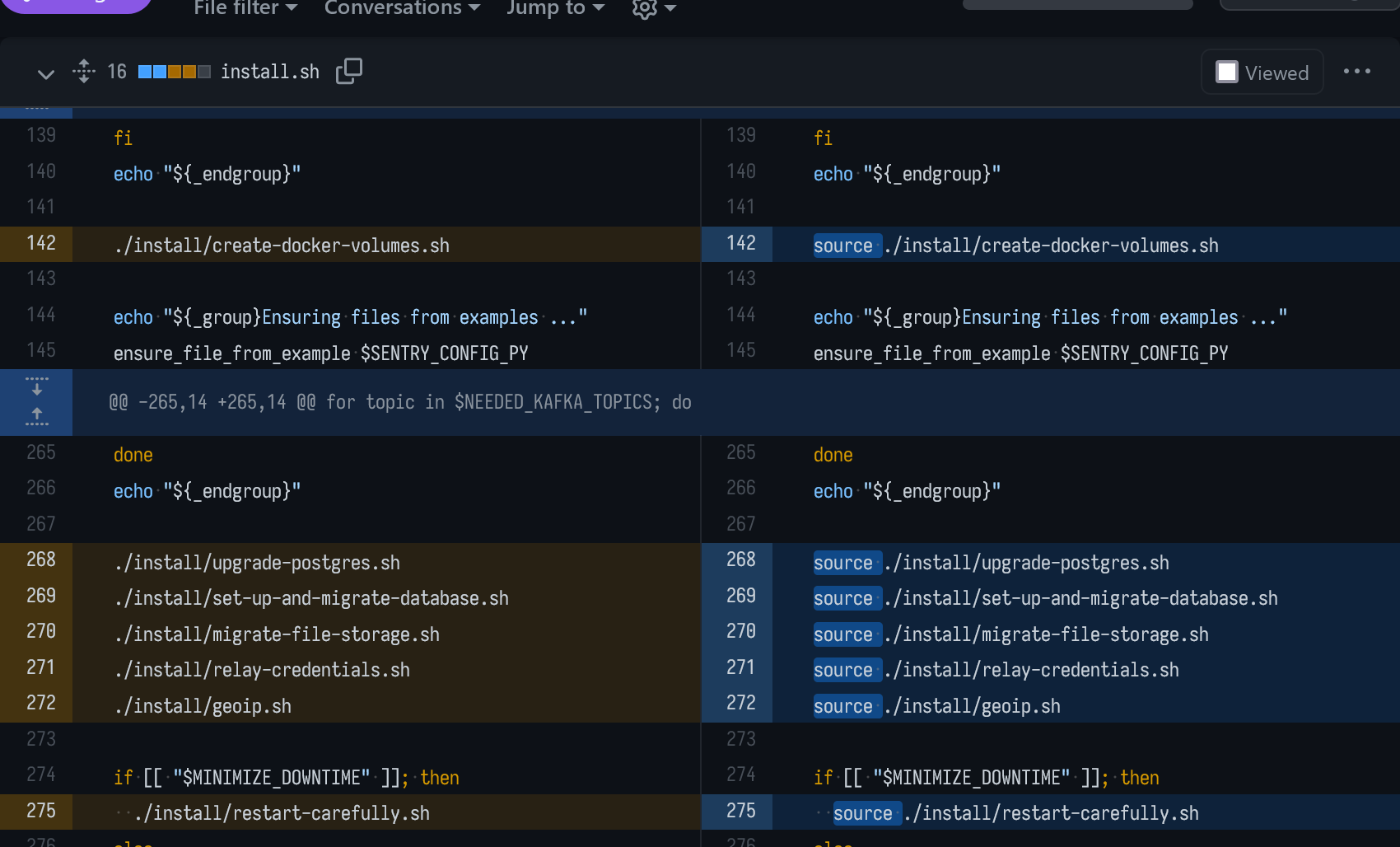Click removed line './install/relay-credentials.sh'

click(x=262, y=670)
